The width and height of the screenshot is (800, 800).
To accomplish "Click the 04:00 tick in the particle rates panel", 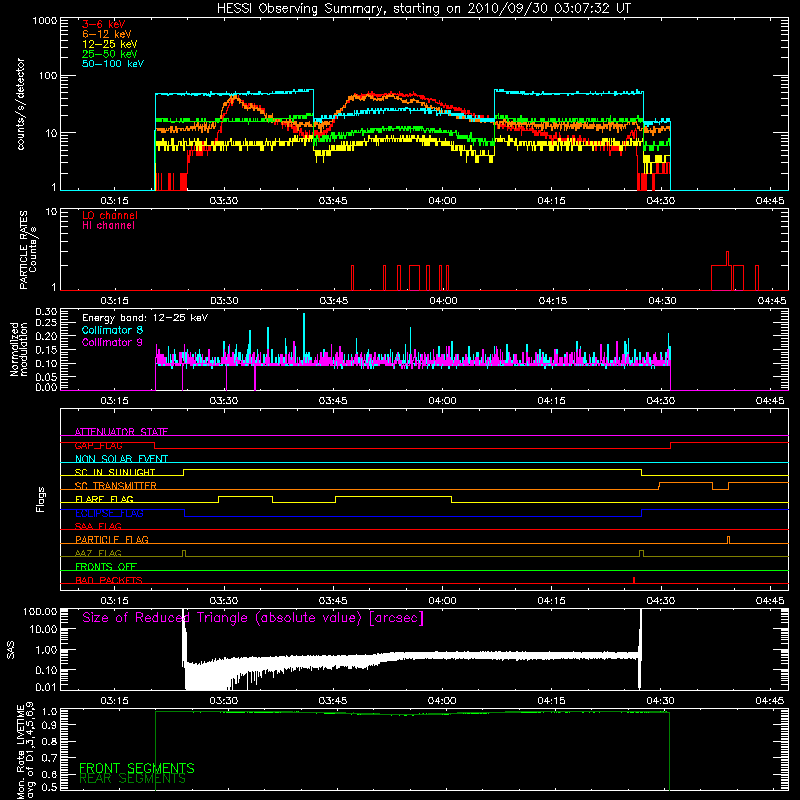I will click(x=443, y=301).
